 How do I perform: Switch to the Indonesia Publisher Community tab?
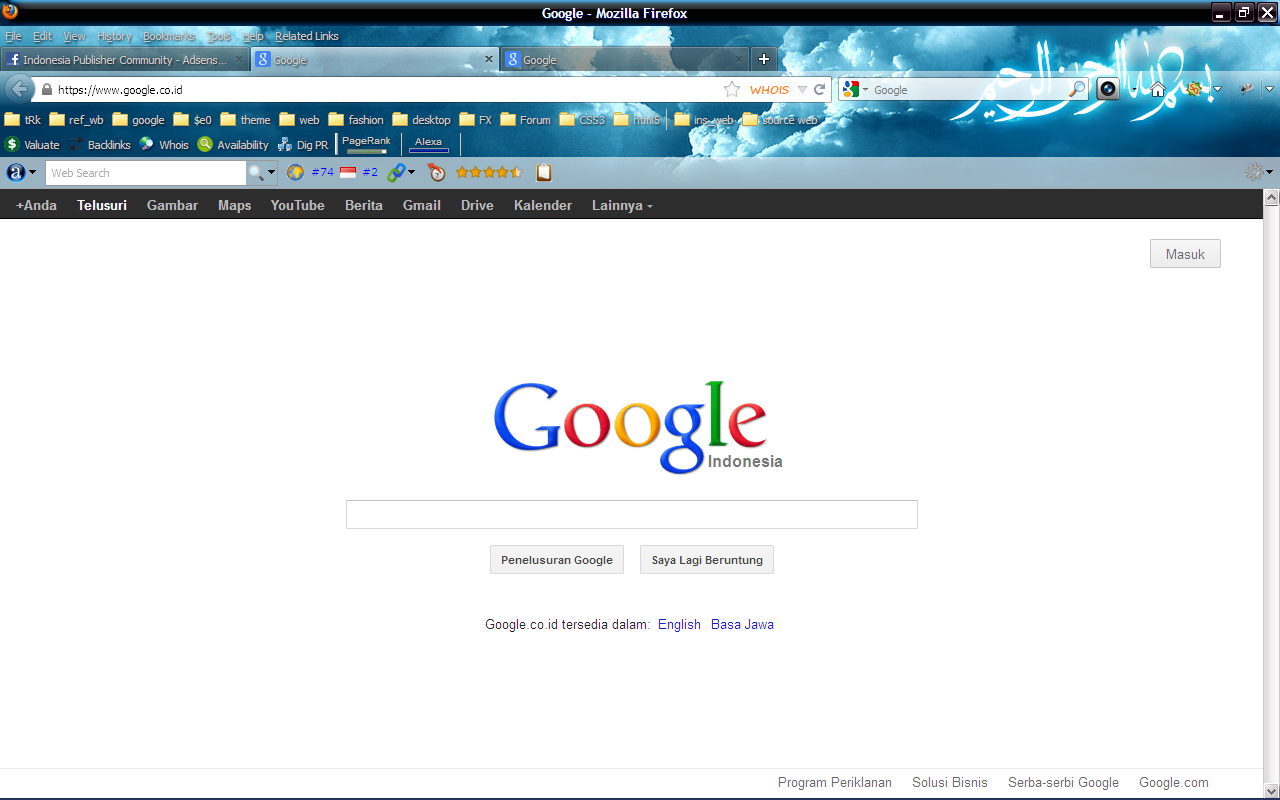[x=124, y=60]
